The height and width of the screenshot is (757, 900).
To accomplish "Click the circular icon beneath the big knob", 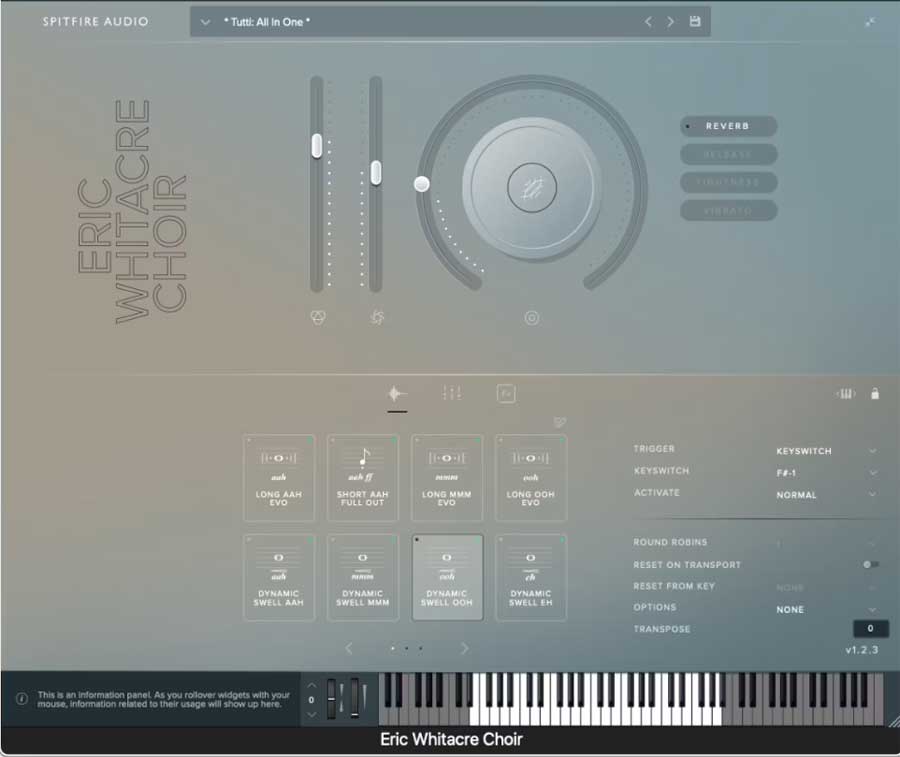I will tap(532, 317).
